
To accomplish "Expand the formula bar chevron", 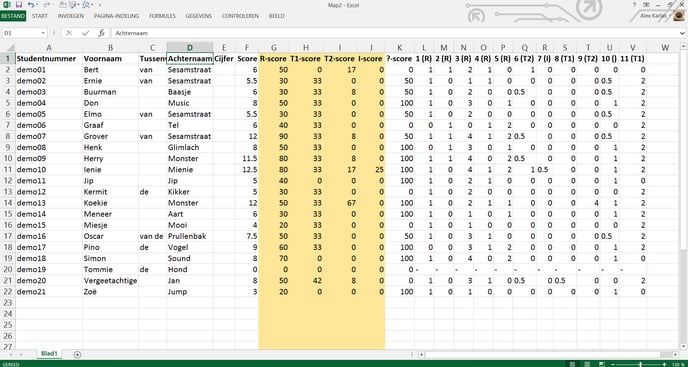I will point(683,33).
